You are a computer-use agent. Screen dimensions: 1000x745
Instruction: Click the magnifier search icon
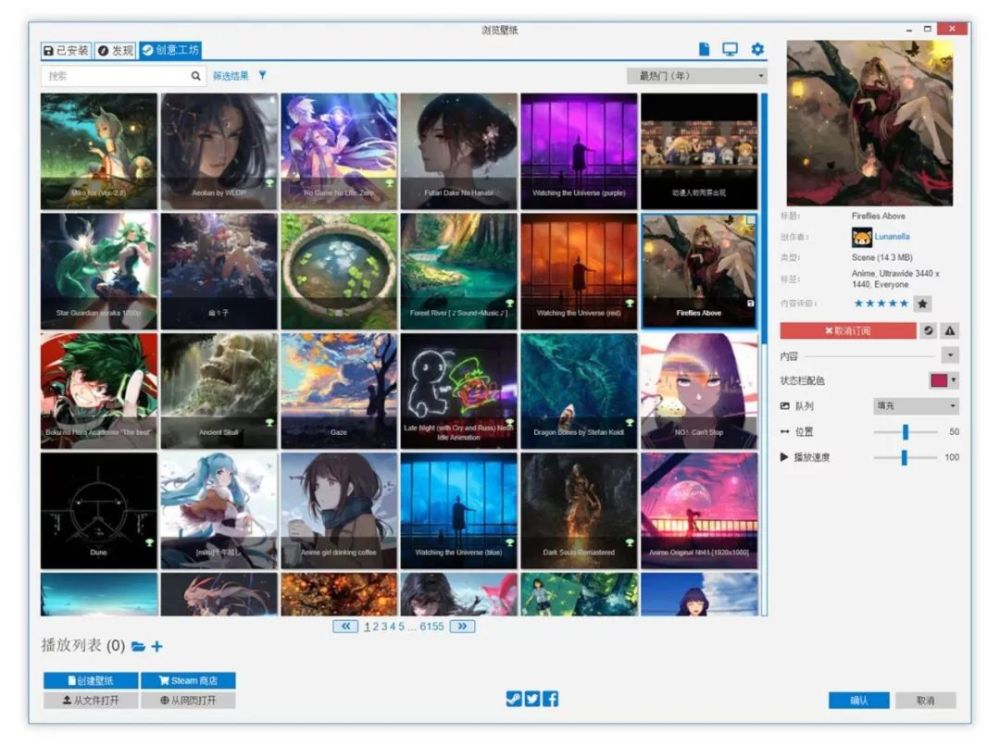[x=196, y=76]
